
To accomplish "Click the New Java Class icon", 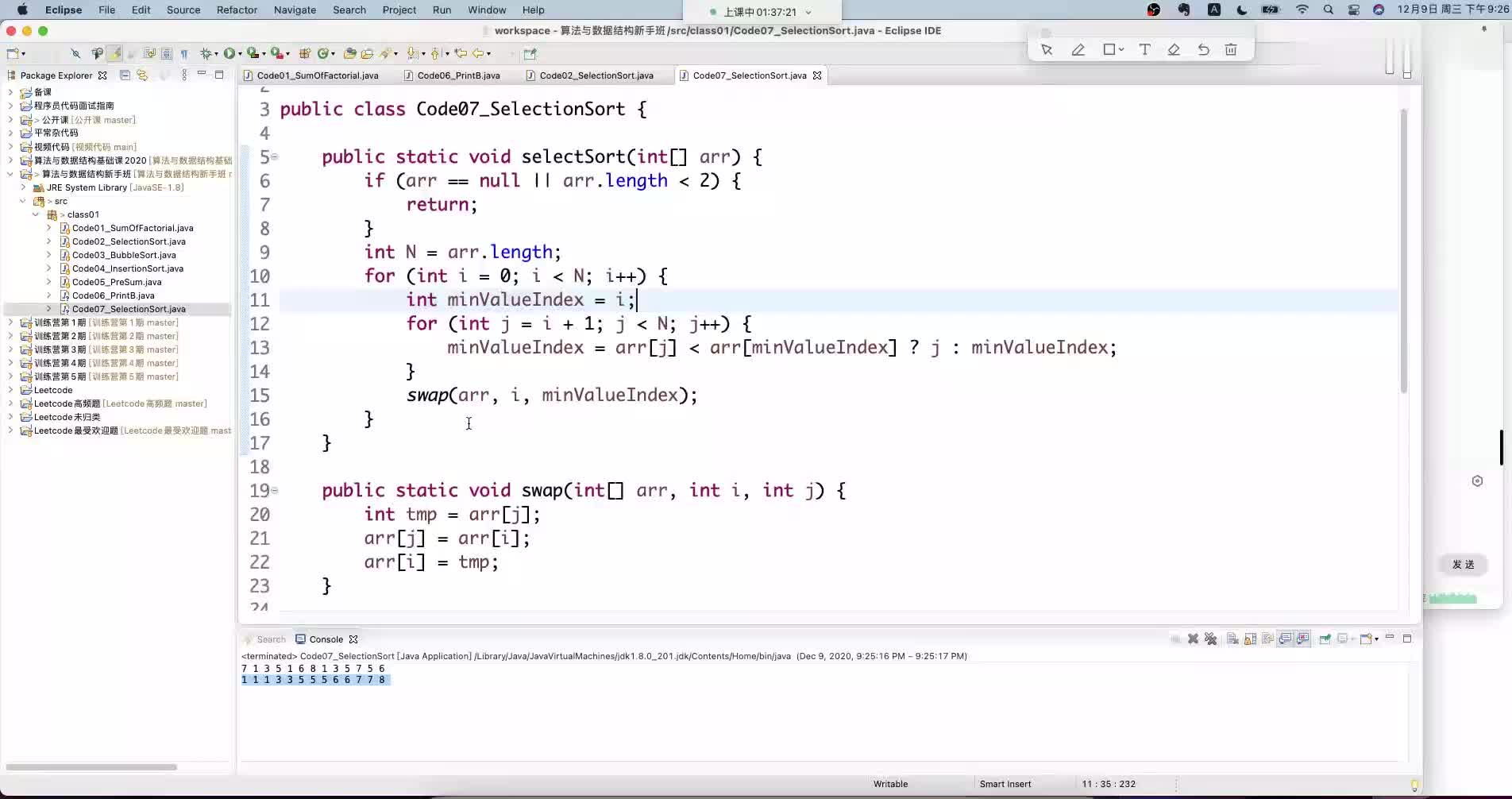I will (x=322, y=53).
